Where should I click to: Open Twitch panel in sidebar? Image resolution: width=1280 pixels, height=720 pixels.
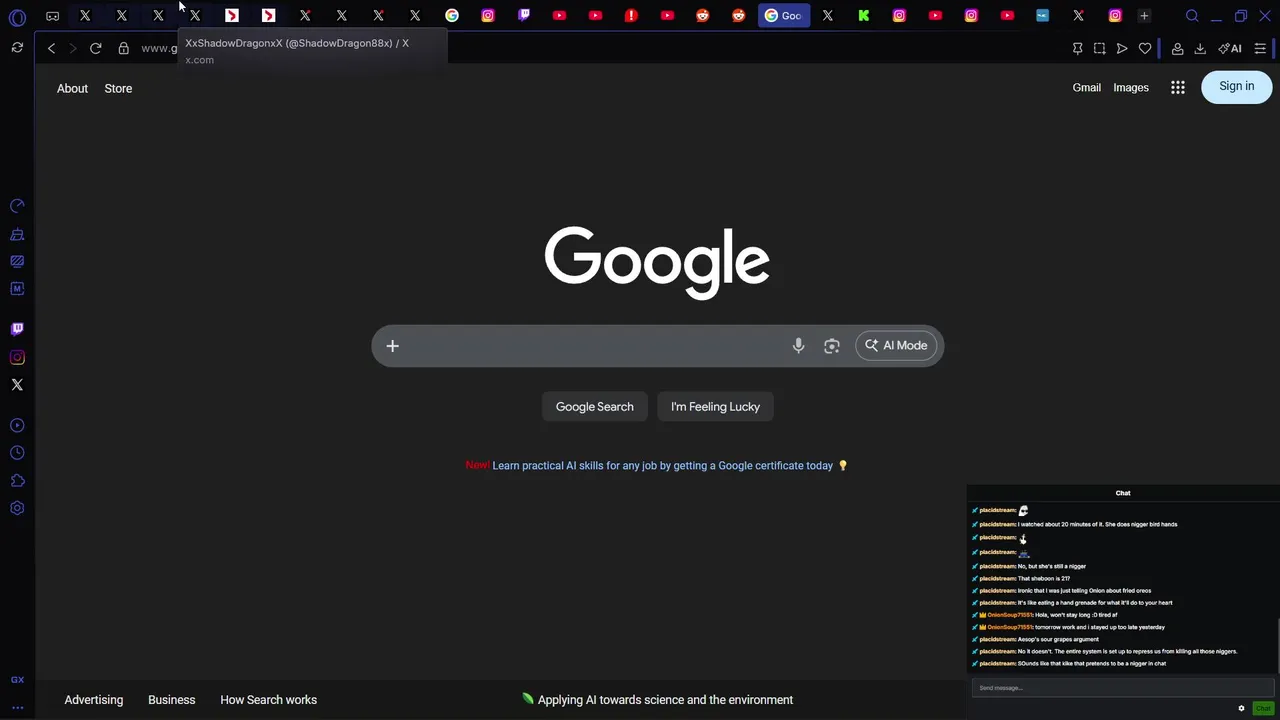[17, 329]
